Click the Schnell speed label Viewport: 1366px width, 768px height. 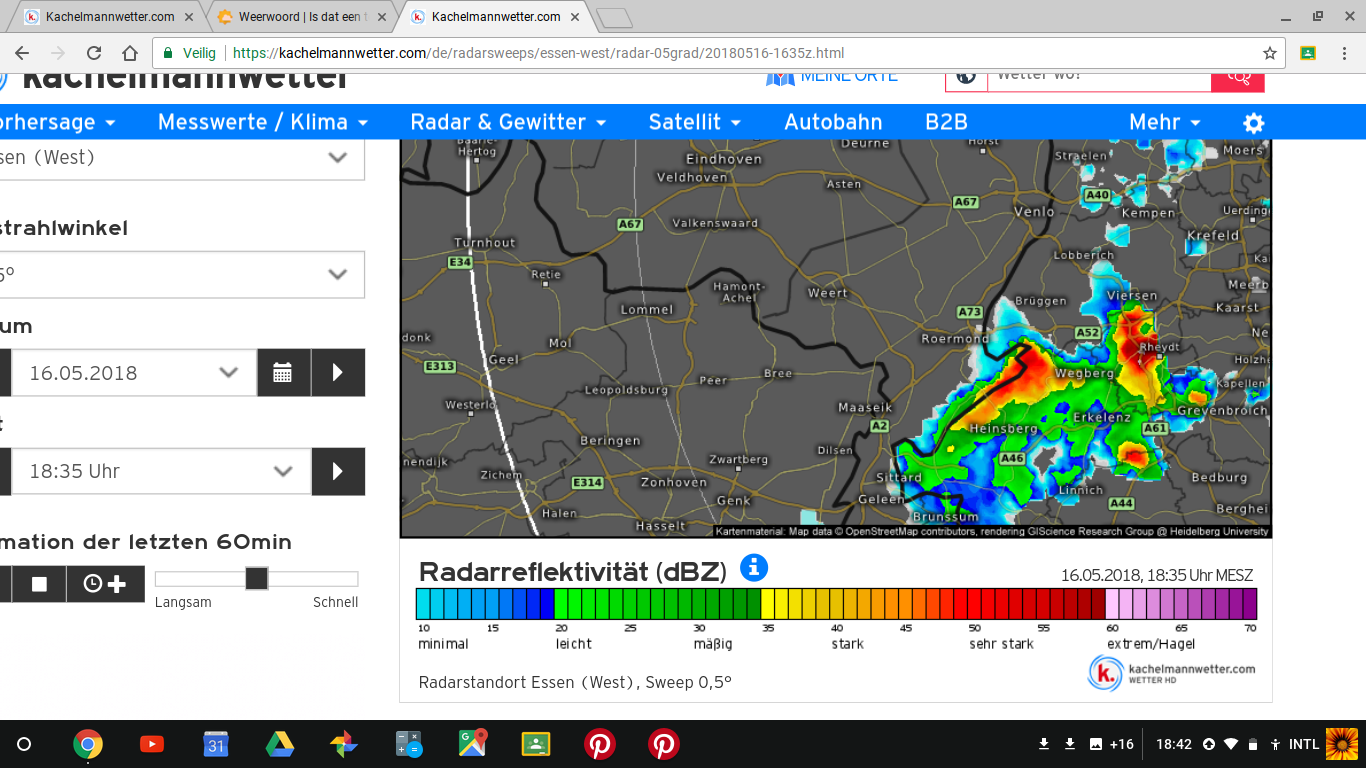click(335, 602)
